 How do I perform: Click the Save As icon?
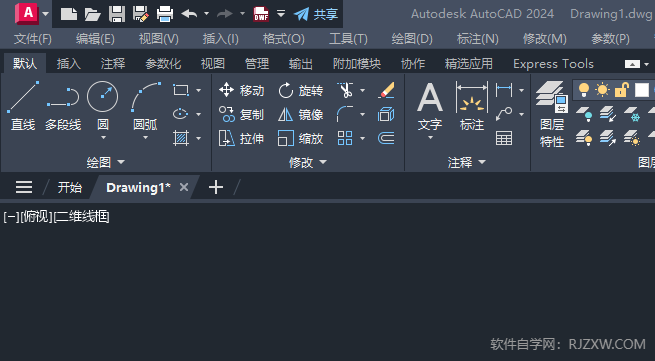(x=141, y=14)
